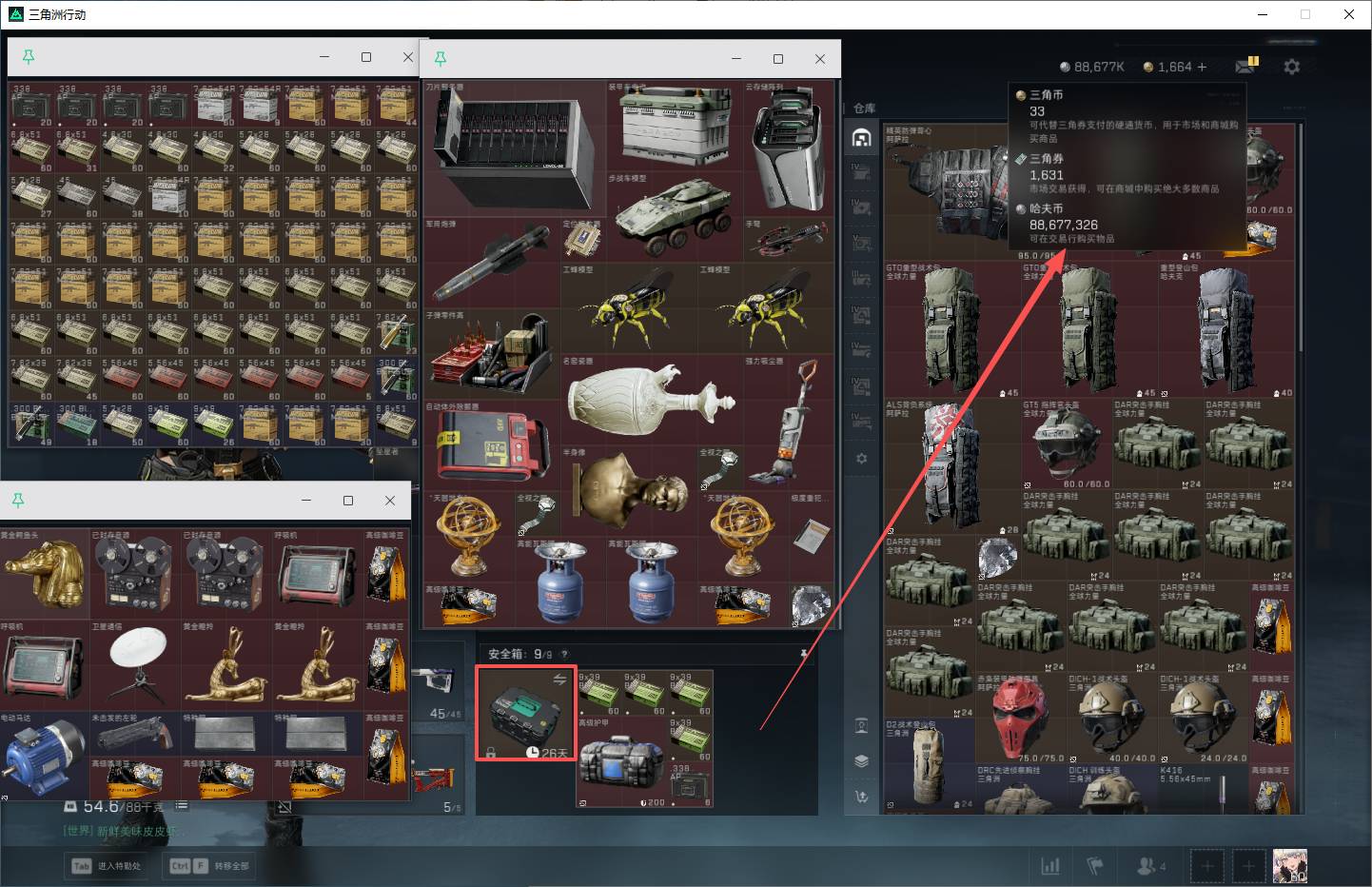Image resolution: width=1372 pixels, height=887 pixels.
Task: Open game settings gear at top right
Action: point(1291,67)
